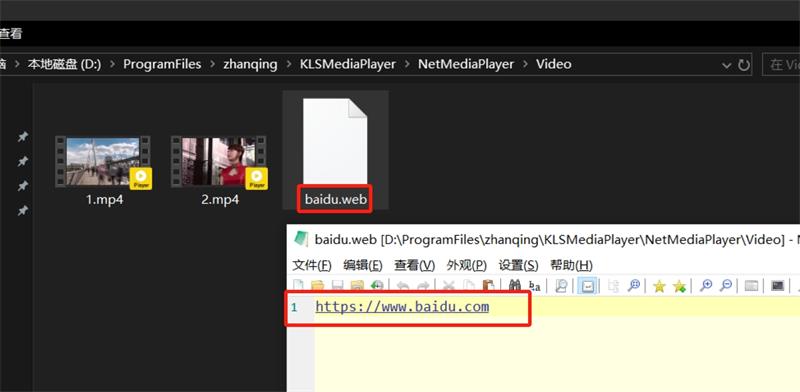Click the https://www.baidu.com link text
Viewport: 800px width, 392px height.
[402, 307]
